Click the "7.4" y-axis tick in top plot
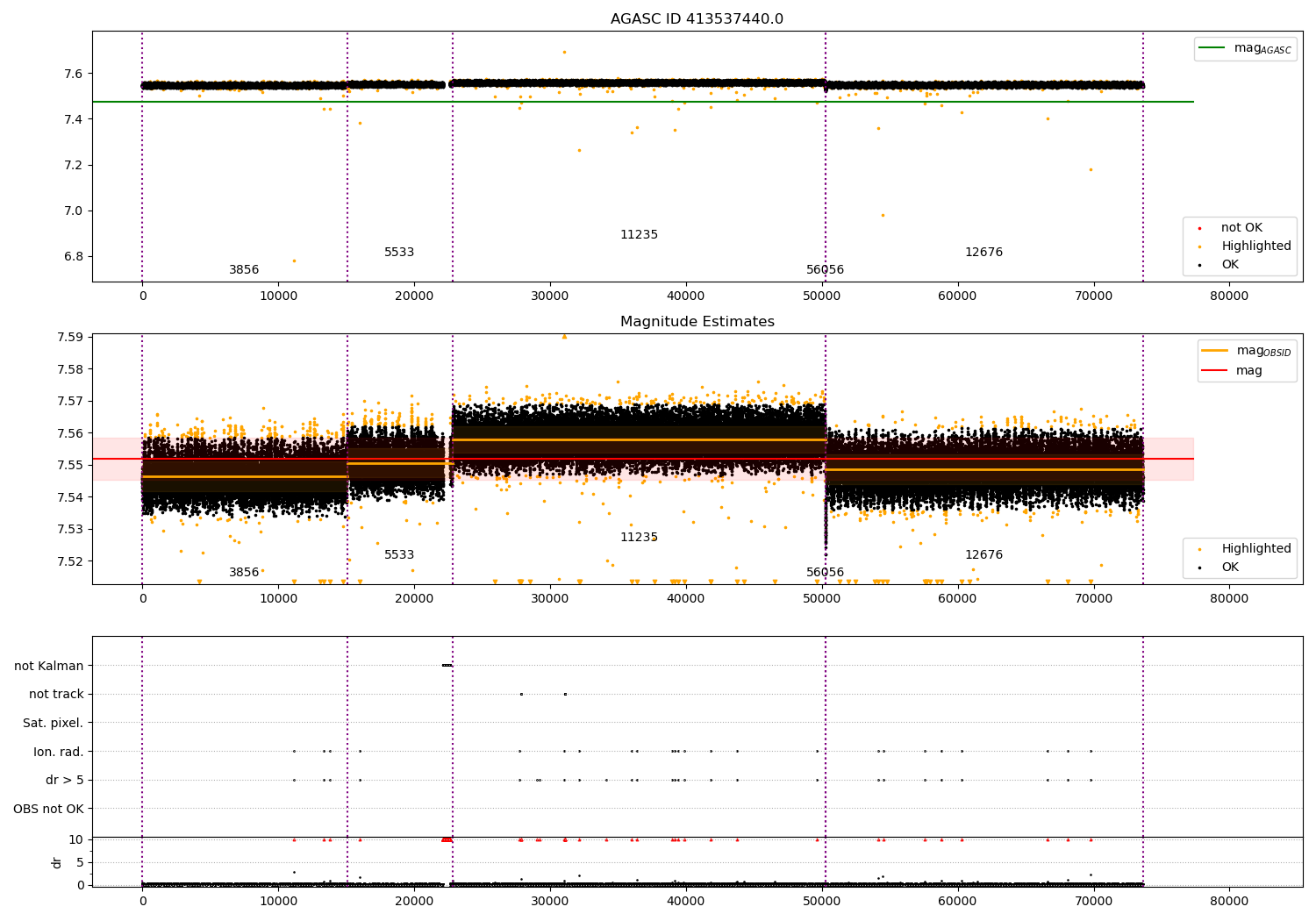This screenshot has height=921, width=1316. pos(75,119)
